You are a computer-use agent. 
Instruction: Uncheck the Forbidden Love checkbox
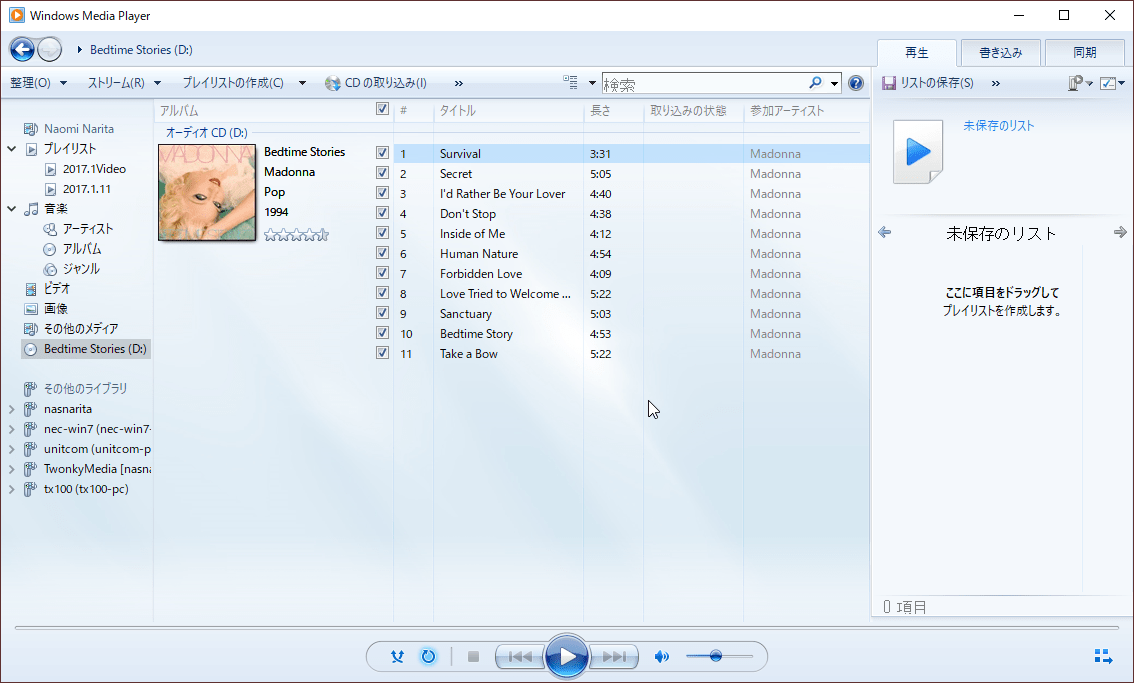tap(383, 273)
